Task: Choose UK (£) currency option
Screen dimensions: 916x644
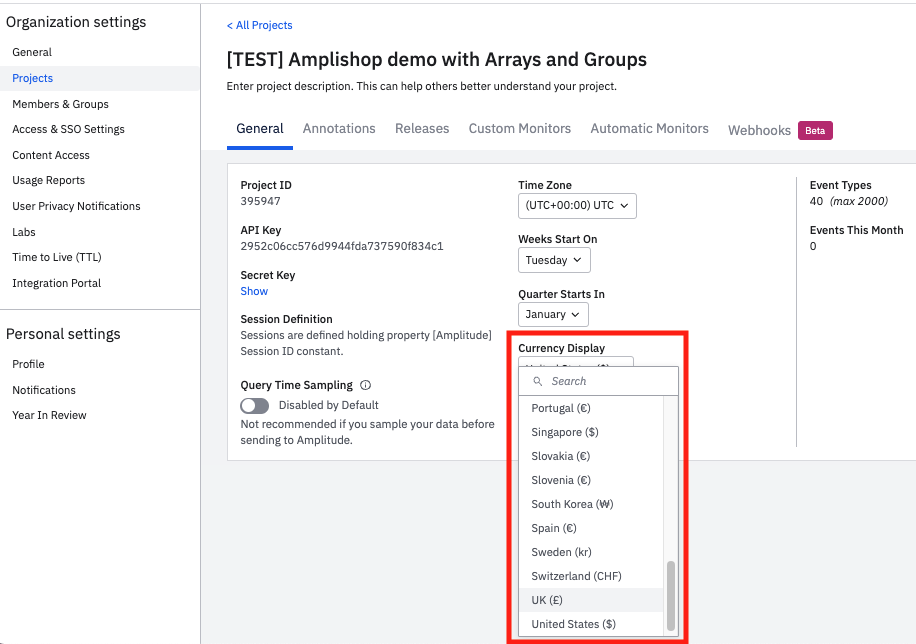Action: click(591, 600)
